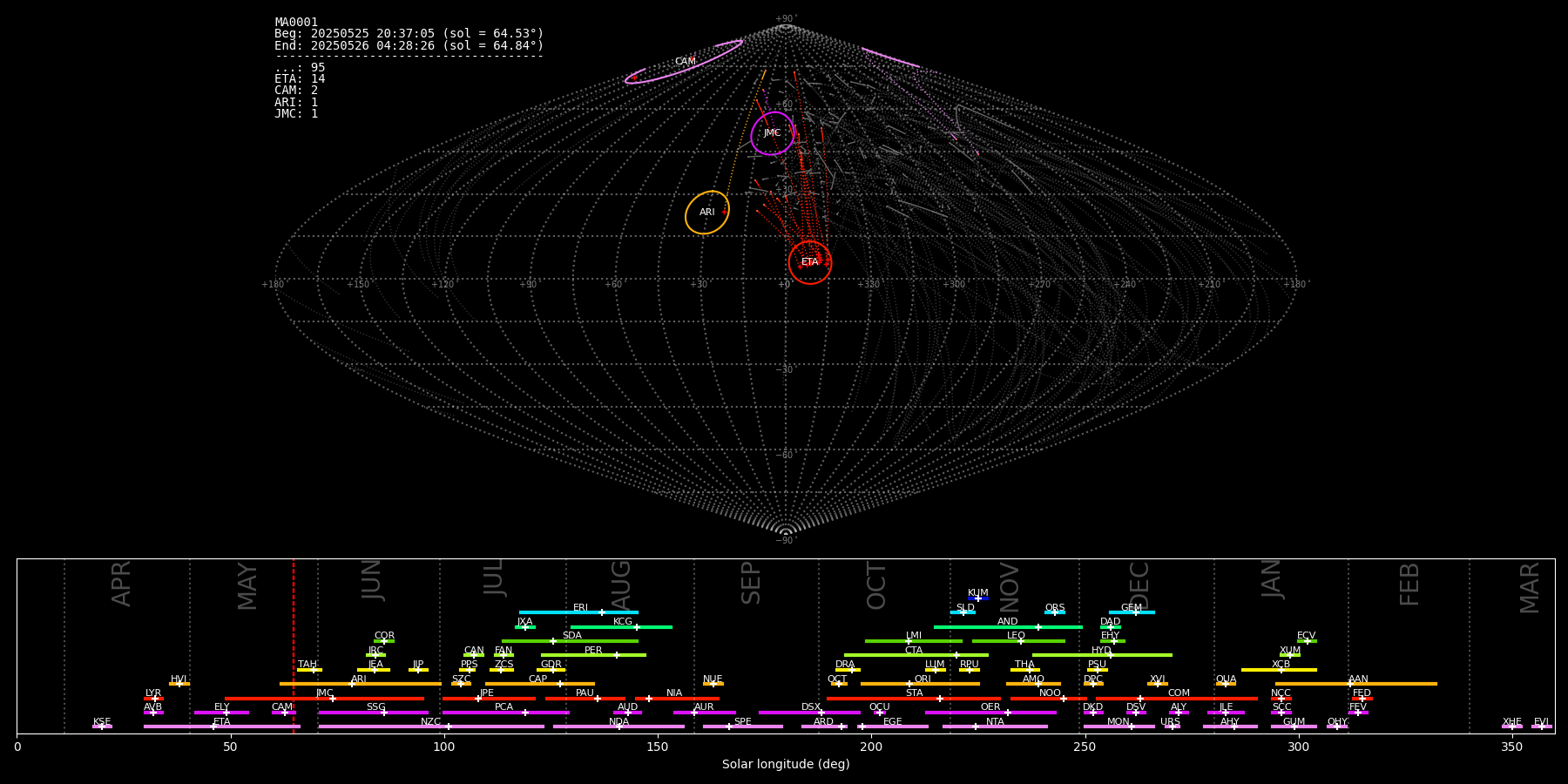Click the HYD shower bar

(1102, 655)
